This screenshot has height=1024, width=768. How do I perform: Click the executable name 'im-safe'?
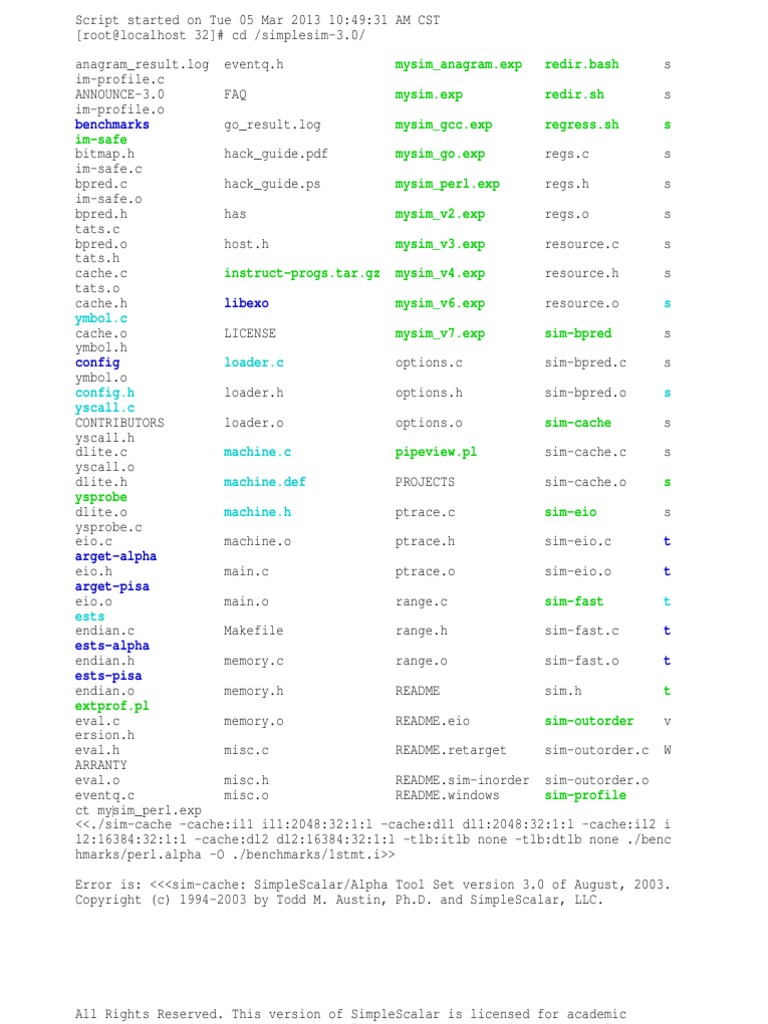point(101,140)
